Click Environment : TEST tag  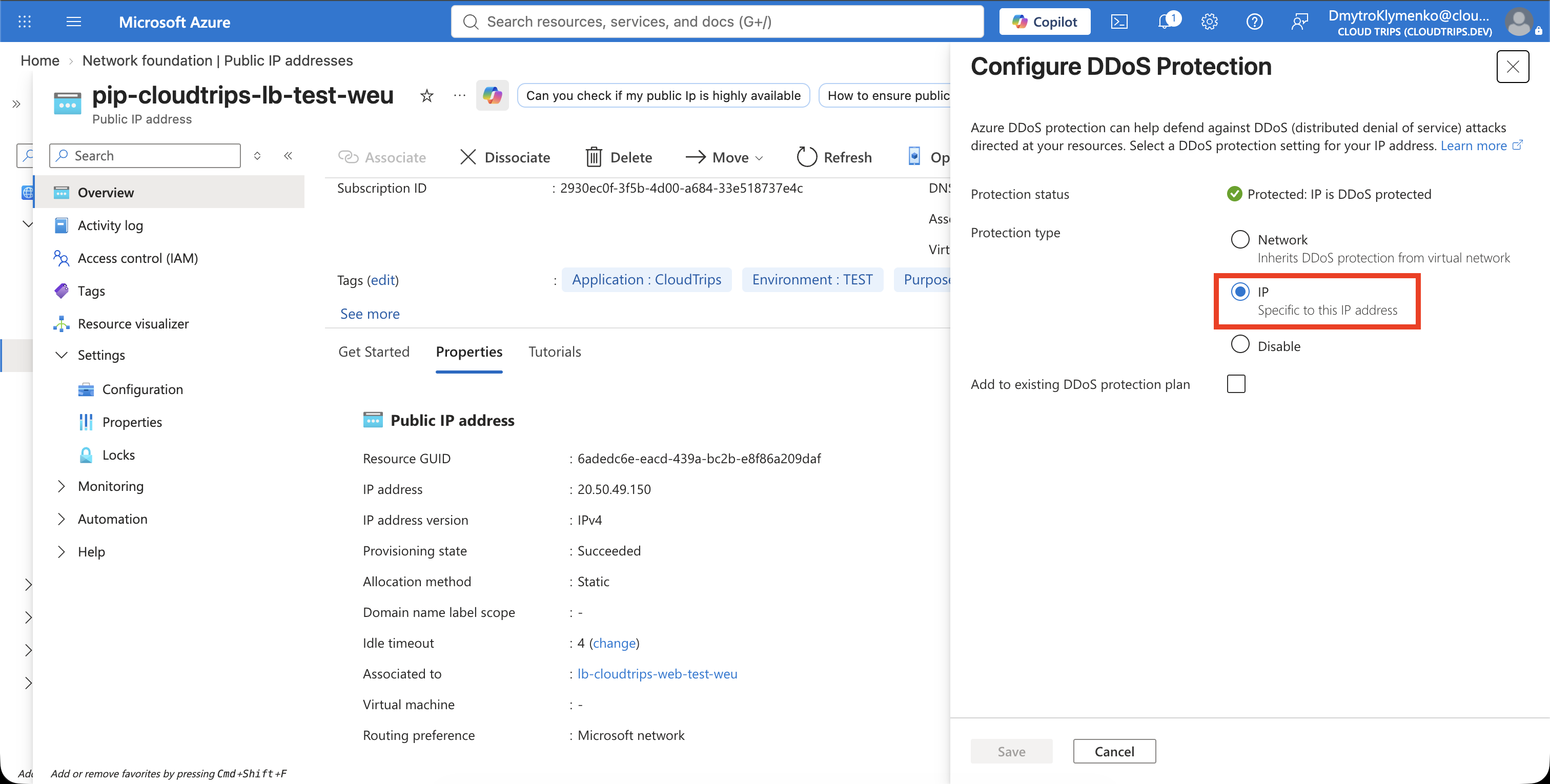812,280
